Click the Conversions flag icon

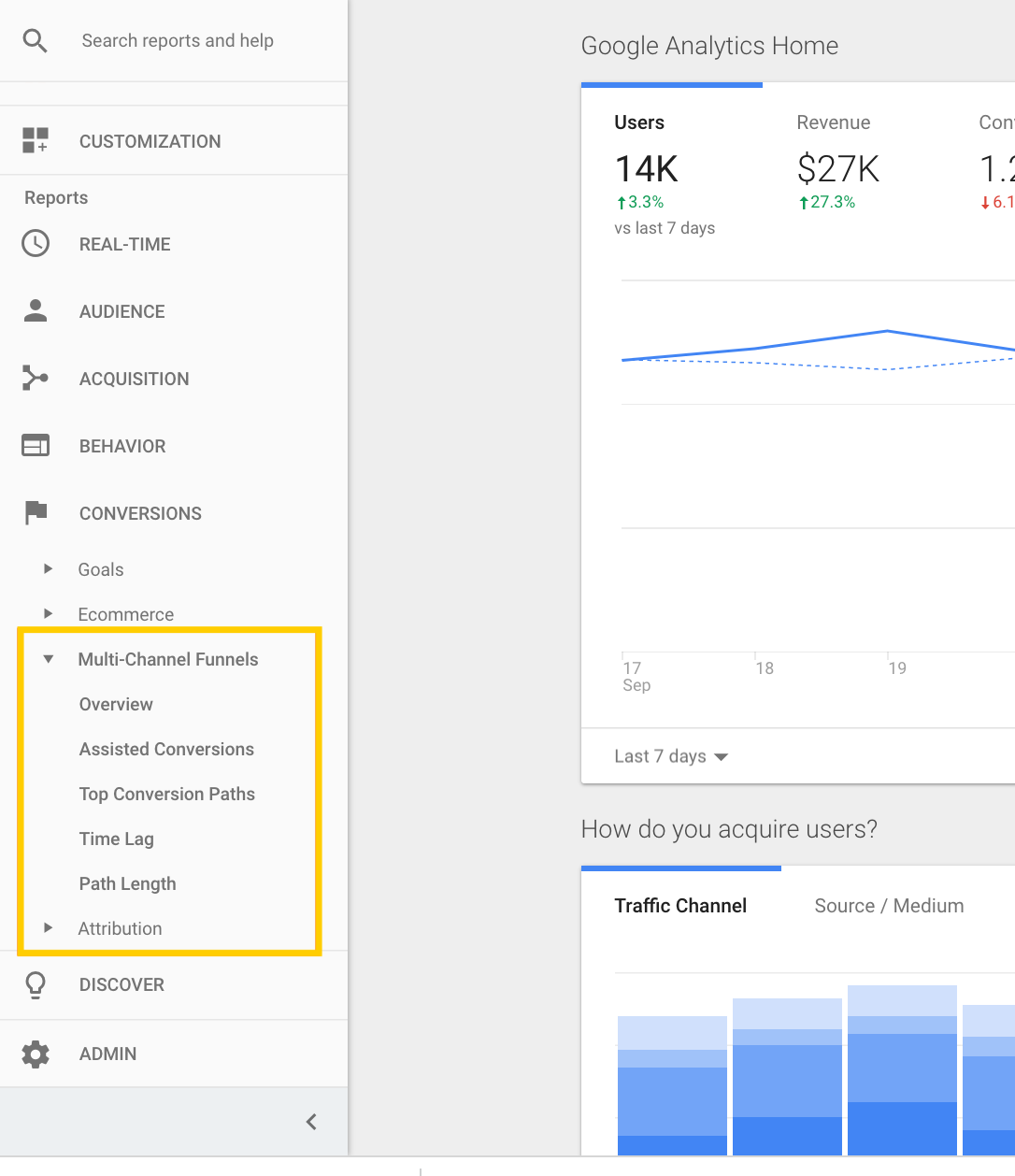[x=36, y=512]
